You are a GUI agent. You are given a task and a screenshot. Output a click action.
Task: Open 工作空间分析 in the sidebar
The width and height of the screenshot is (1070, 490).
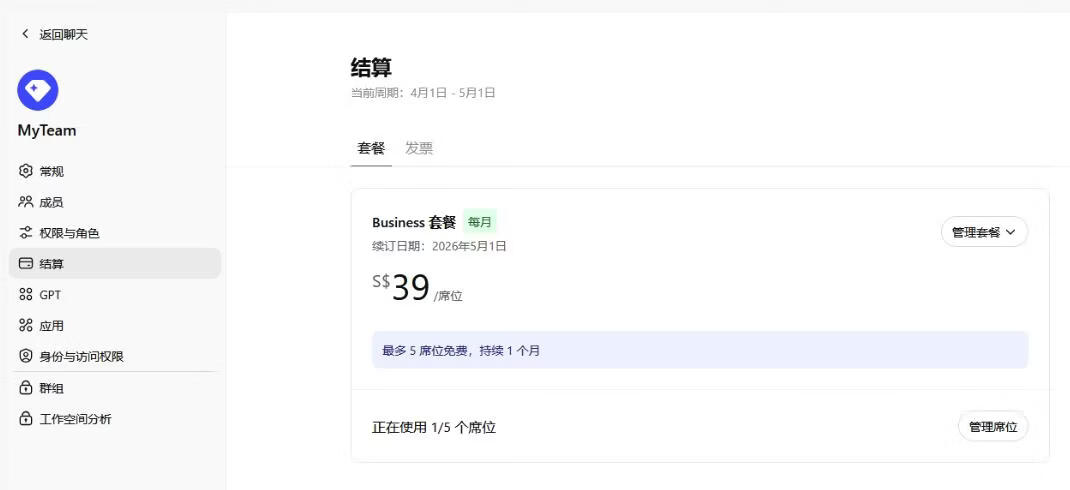pyautogui.click(x=75, y=419)
